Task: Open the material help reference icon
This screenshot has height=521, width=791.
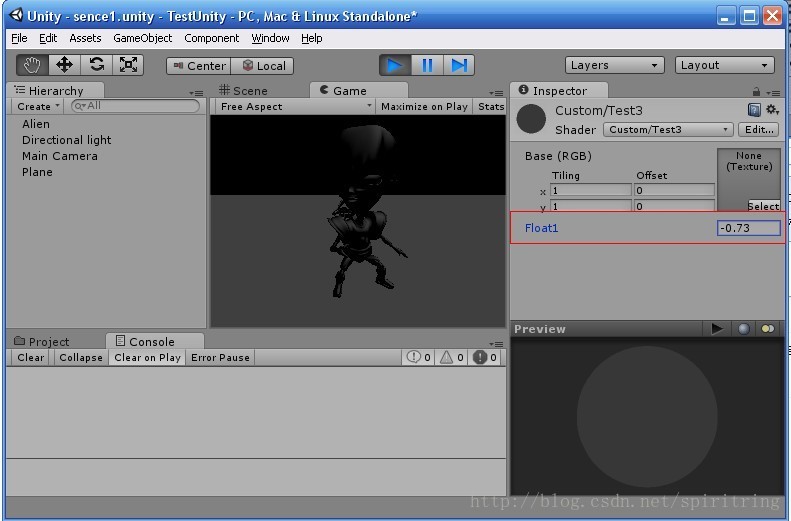Action: [754, 109]
